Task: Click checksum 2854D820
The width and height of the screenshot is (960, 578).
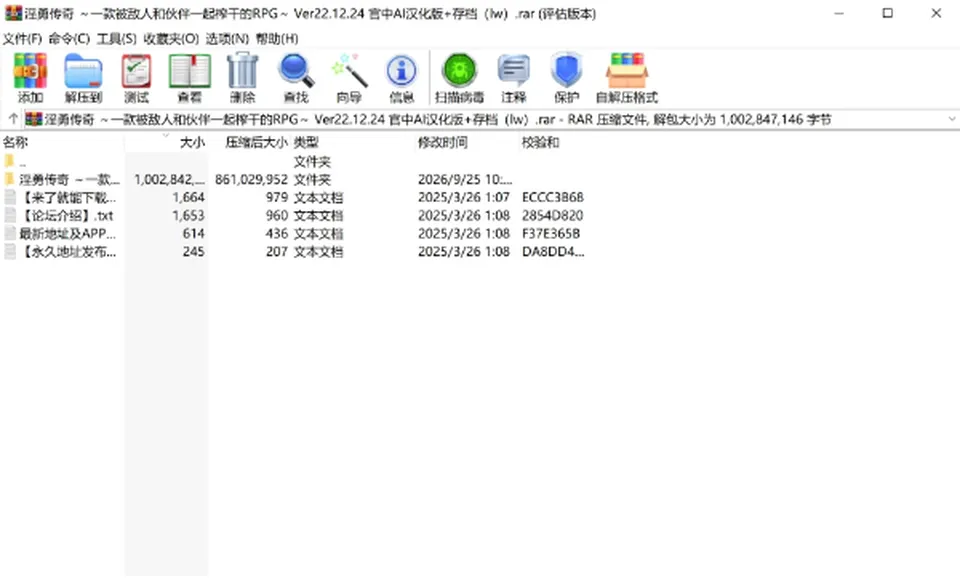Action: coord(552,216)
